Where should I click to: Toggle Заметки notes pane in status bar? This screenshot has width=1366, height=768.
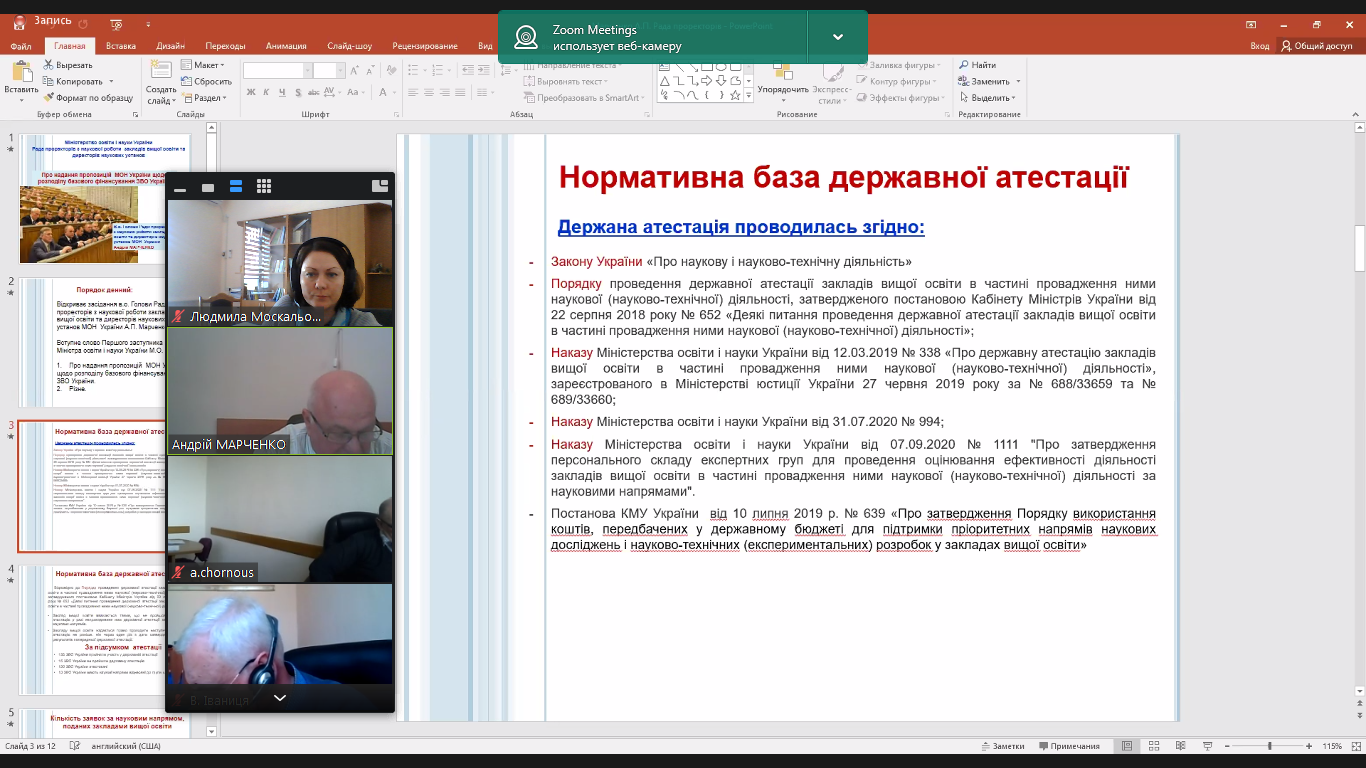1003,746
